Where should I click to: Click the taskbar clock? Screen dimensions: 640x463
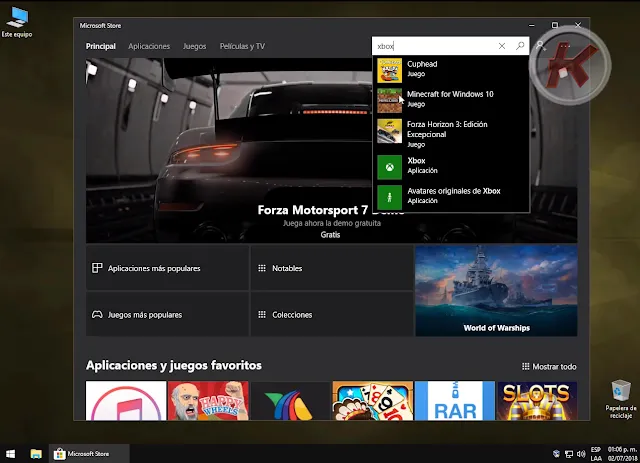click(622, 454)
